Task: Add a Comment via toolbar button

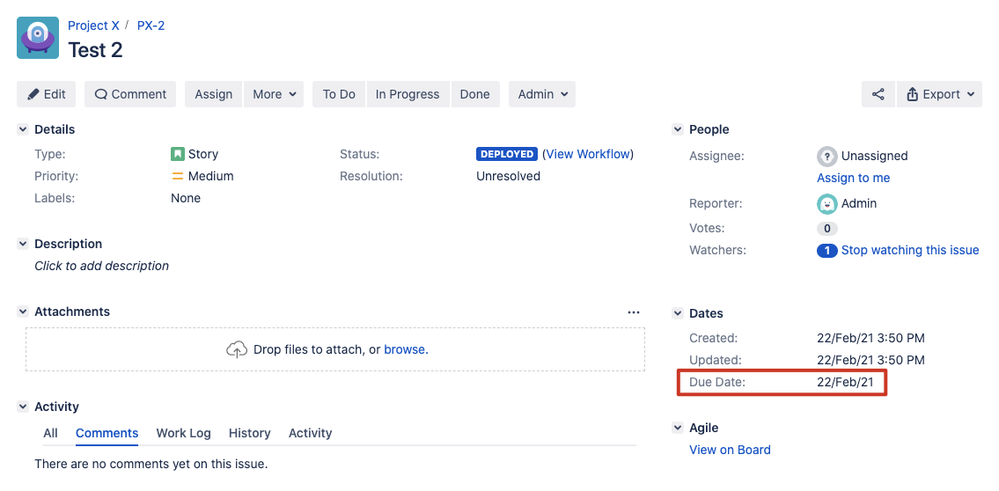Action: (x=130, y=94)
